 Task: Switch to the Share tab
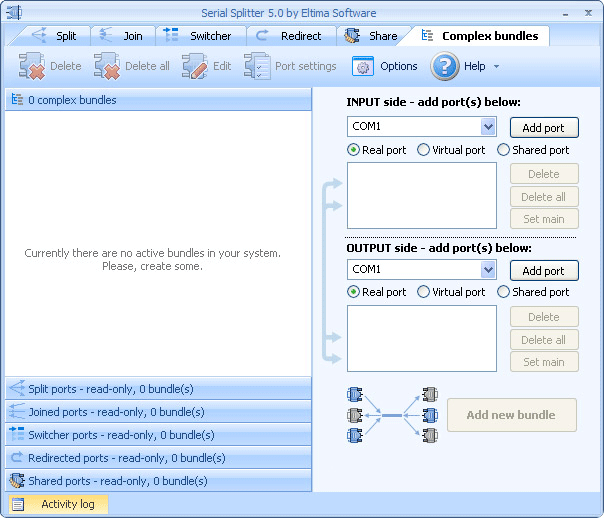372,36
